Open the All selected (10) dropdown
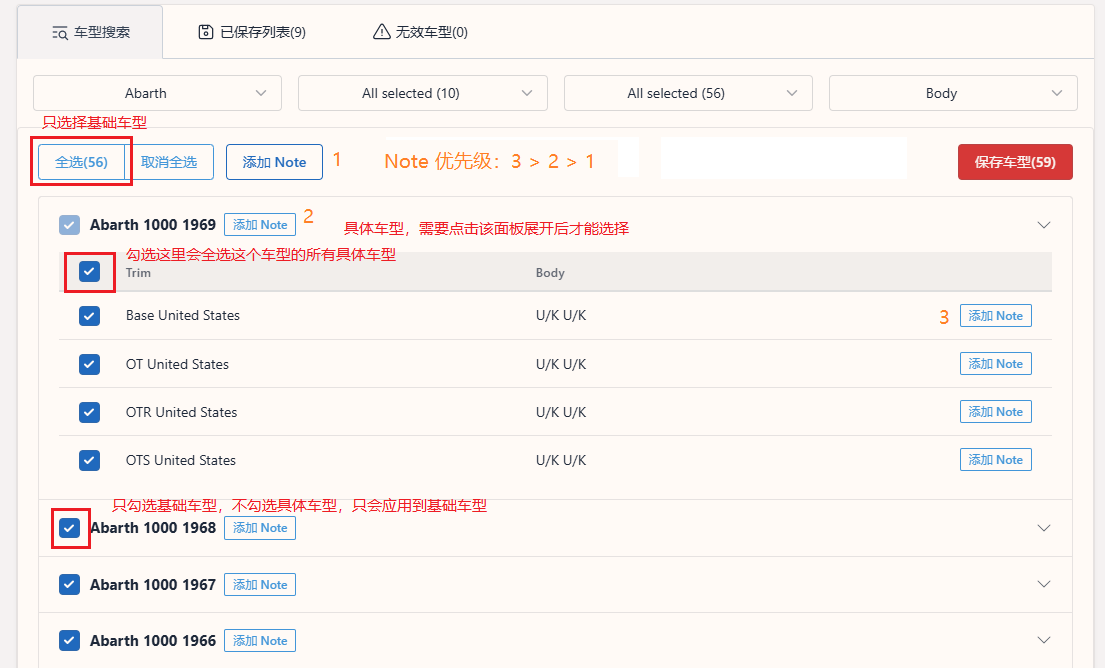 click(422, 93)
